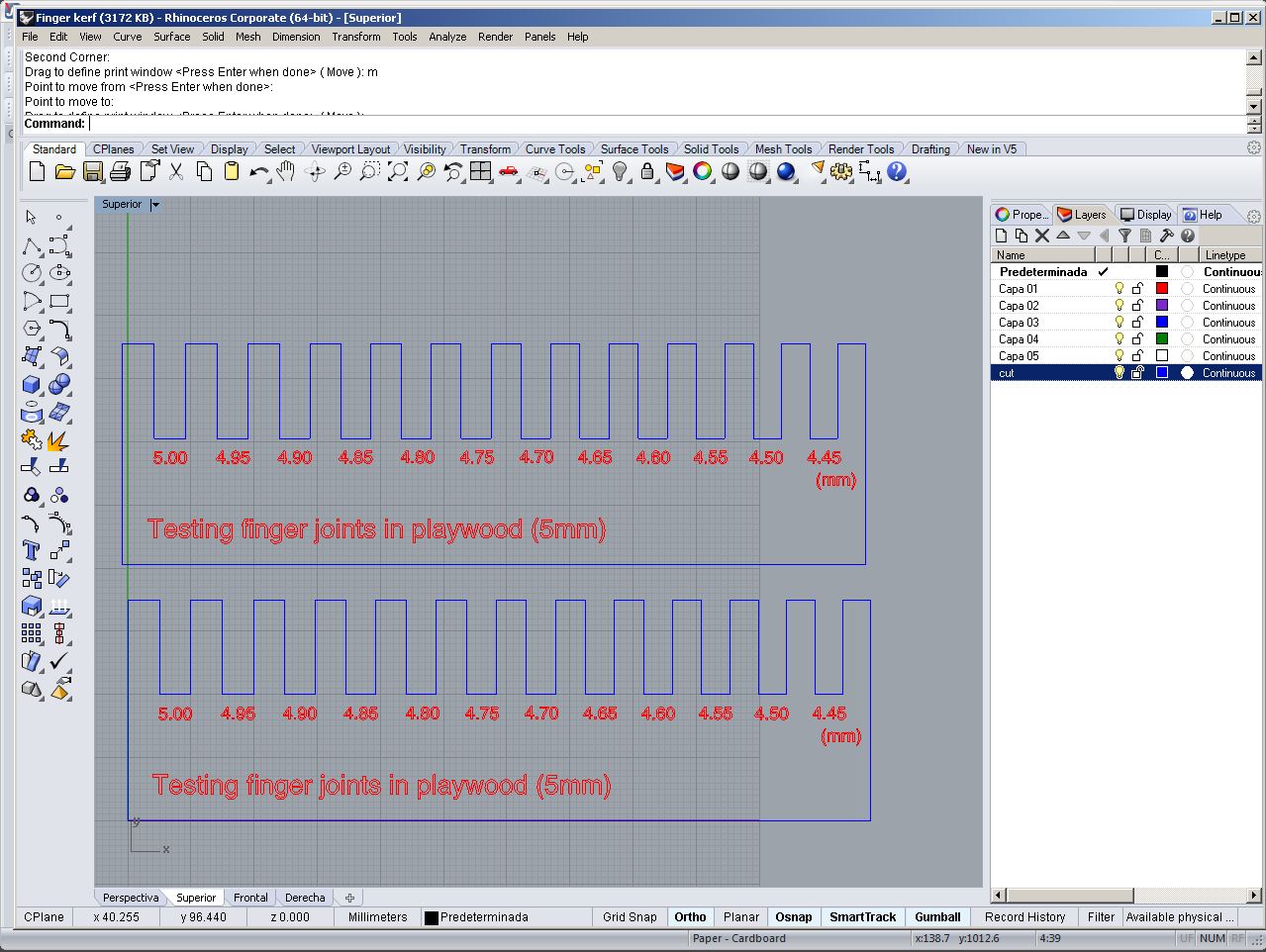Toggle Ortho mode in status bar
This screenshot has height=952, width=1266.
point(690,917)
